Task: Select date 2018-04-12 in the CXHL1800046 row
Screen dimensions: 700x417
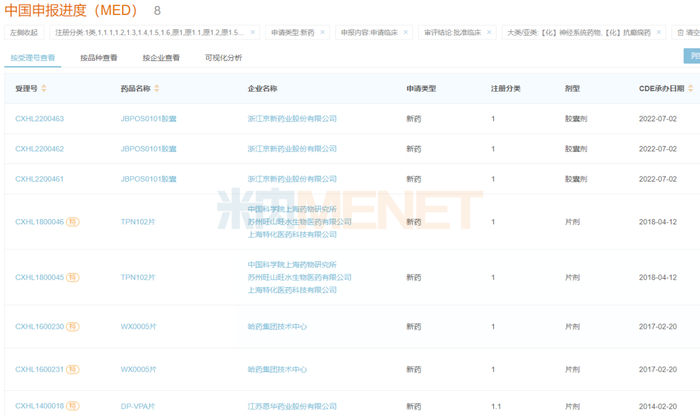Action: (658, 222)
